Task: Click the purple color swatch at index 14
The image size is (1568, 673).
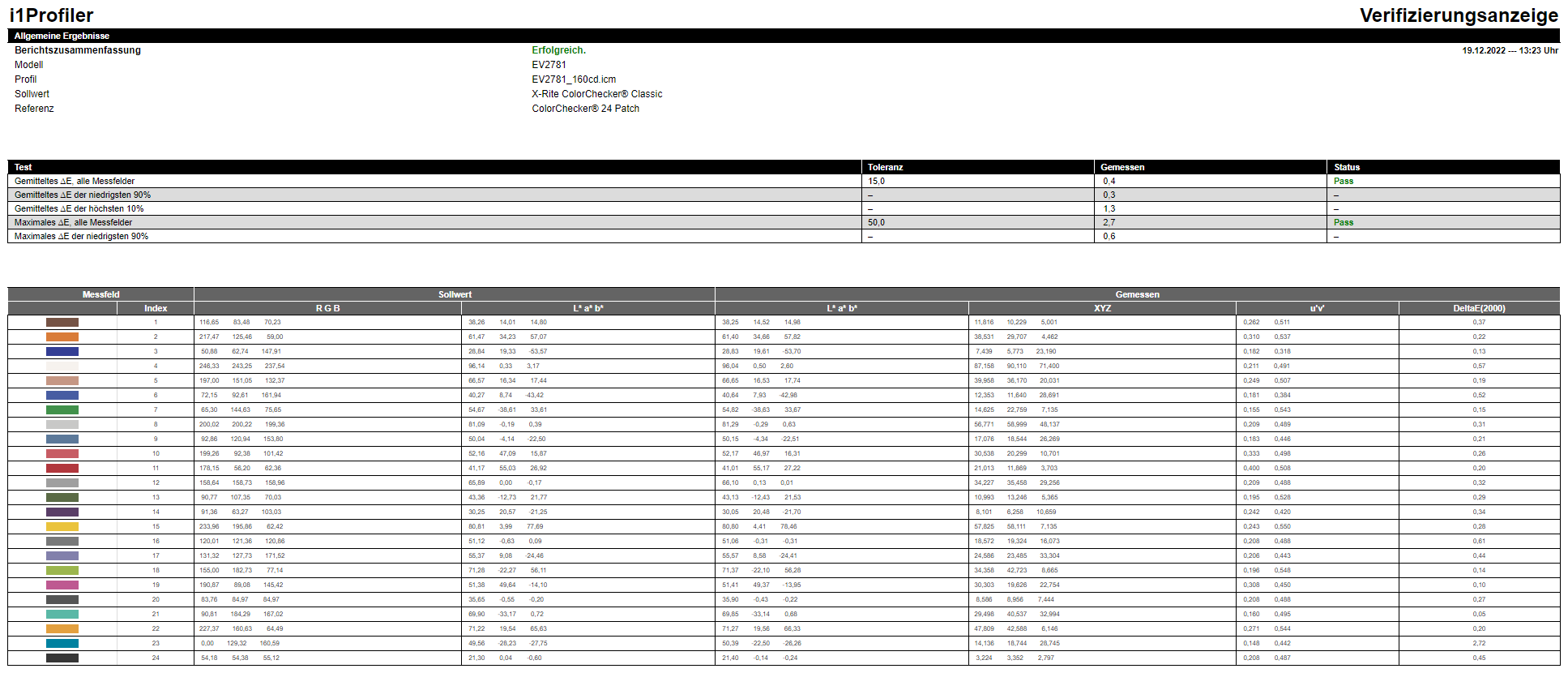Action: pos(62,512)
